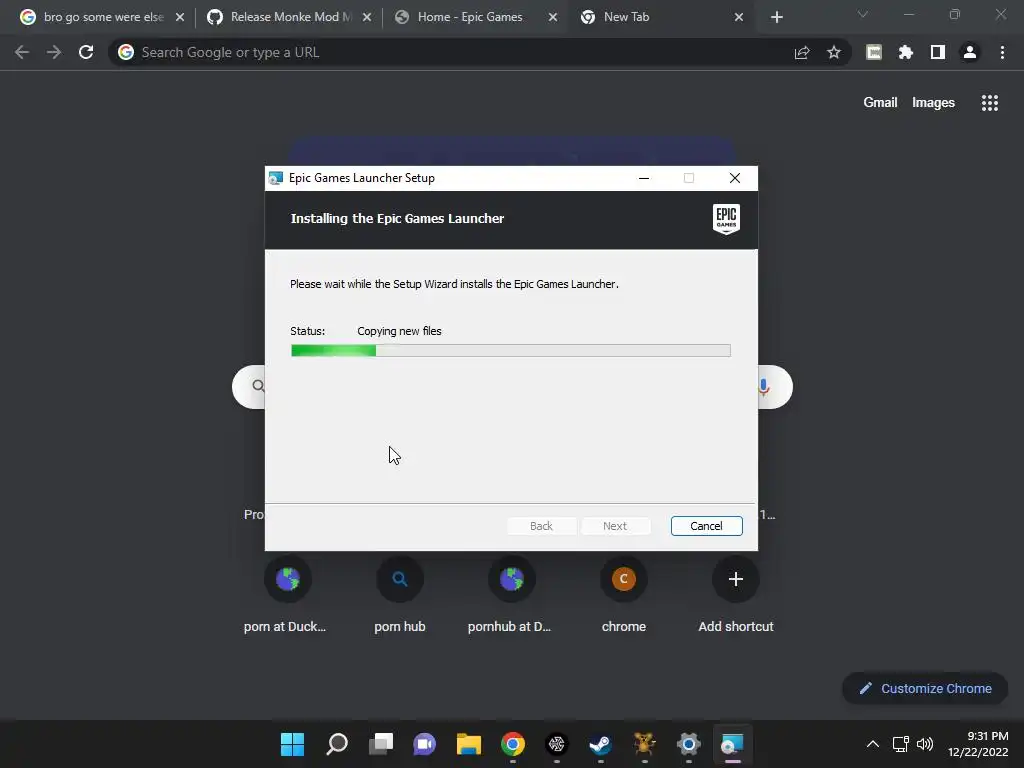
Task: Click Customize Chrome button
Action: [x=925, y=688]
